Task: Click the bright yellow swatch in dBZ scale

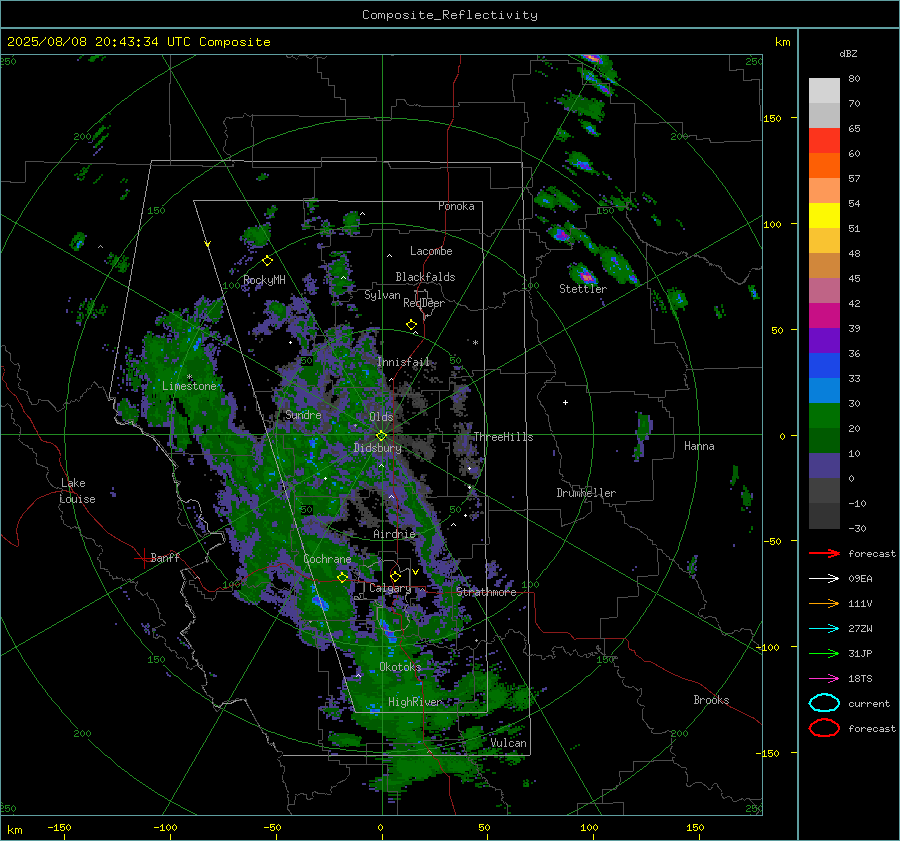Action: coord(824,216)
